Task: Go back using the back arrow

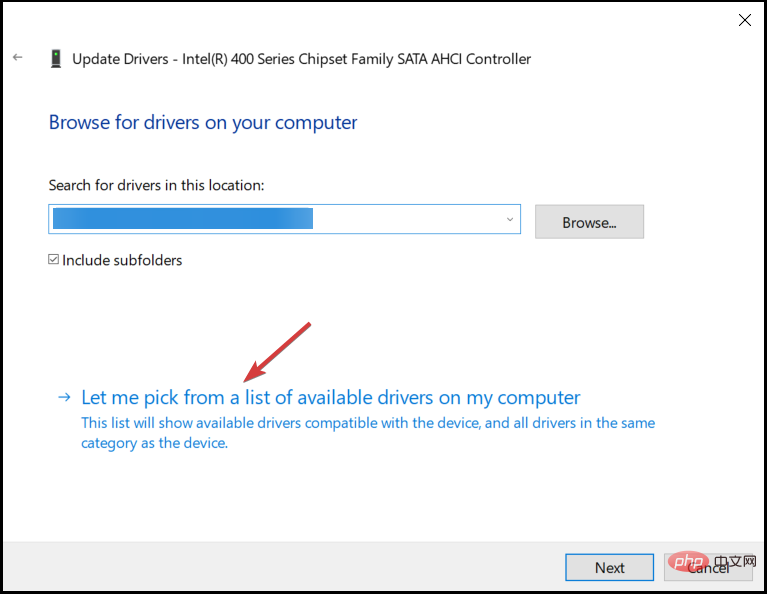Action: point(18,58)
